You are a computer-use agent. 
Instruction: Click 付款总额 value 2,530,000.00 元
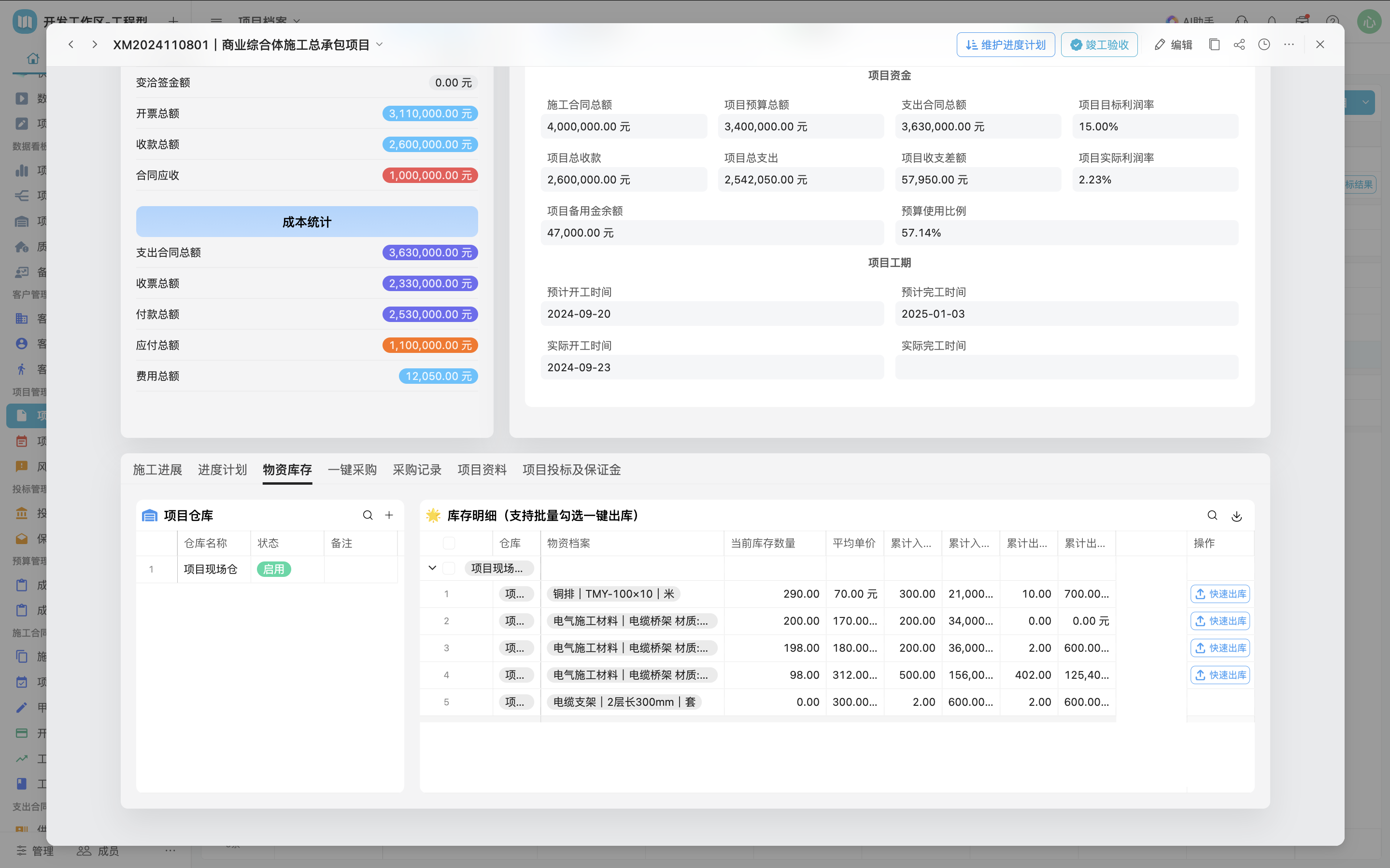(430, 314)
